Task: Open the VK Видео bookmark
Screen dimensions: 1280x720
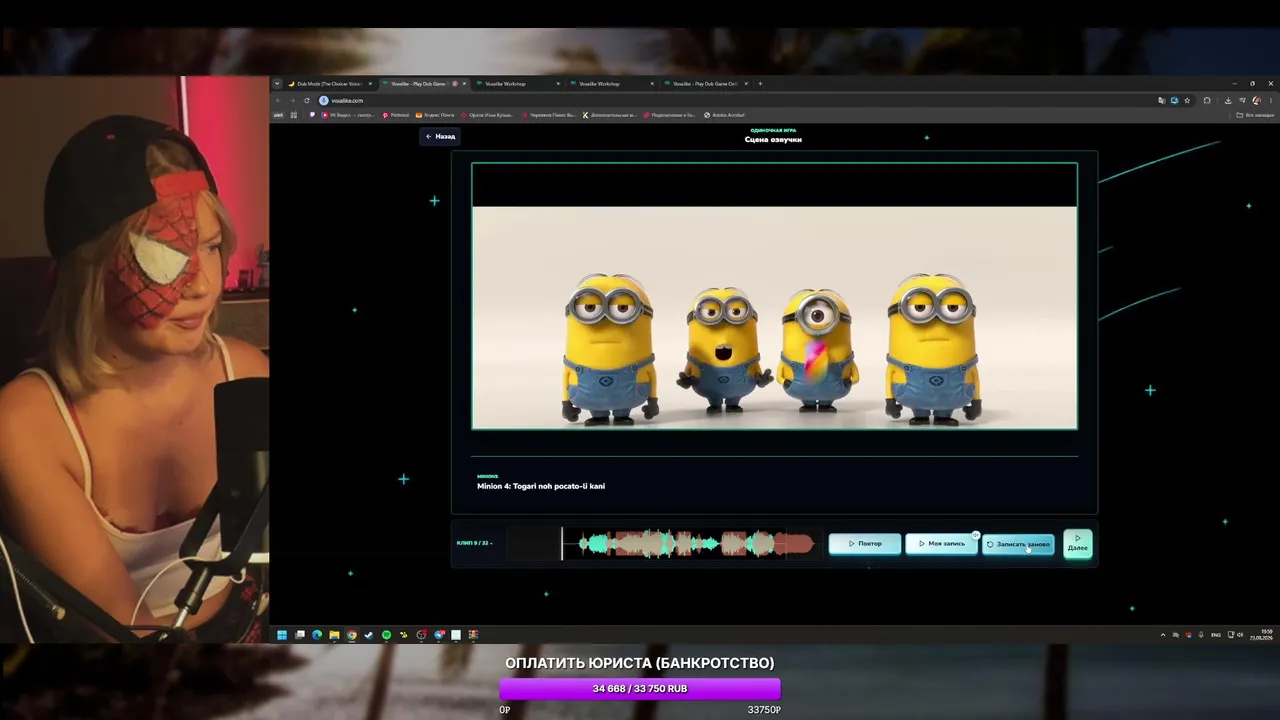Action: pyautogui.click(x=348, y=115)
